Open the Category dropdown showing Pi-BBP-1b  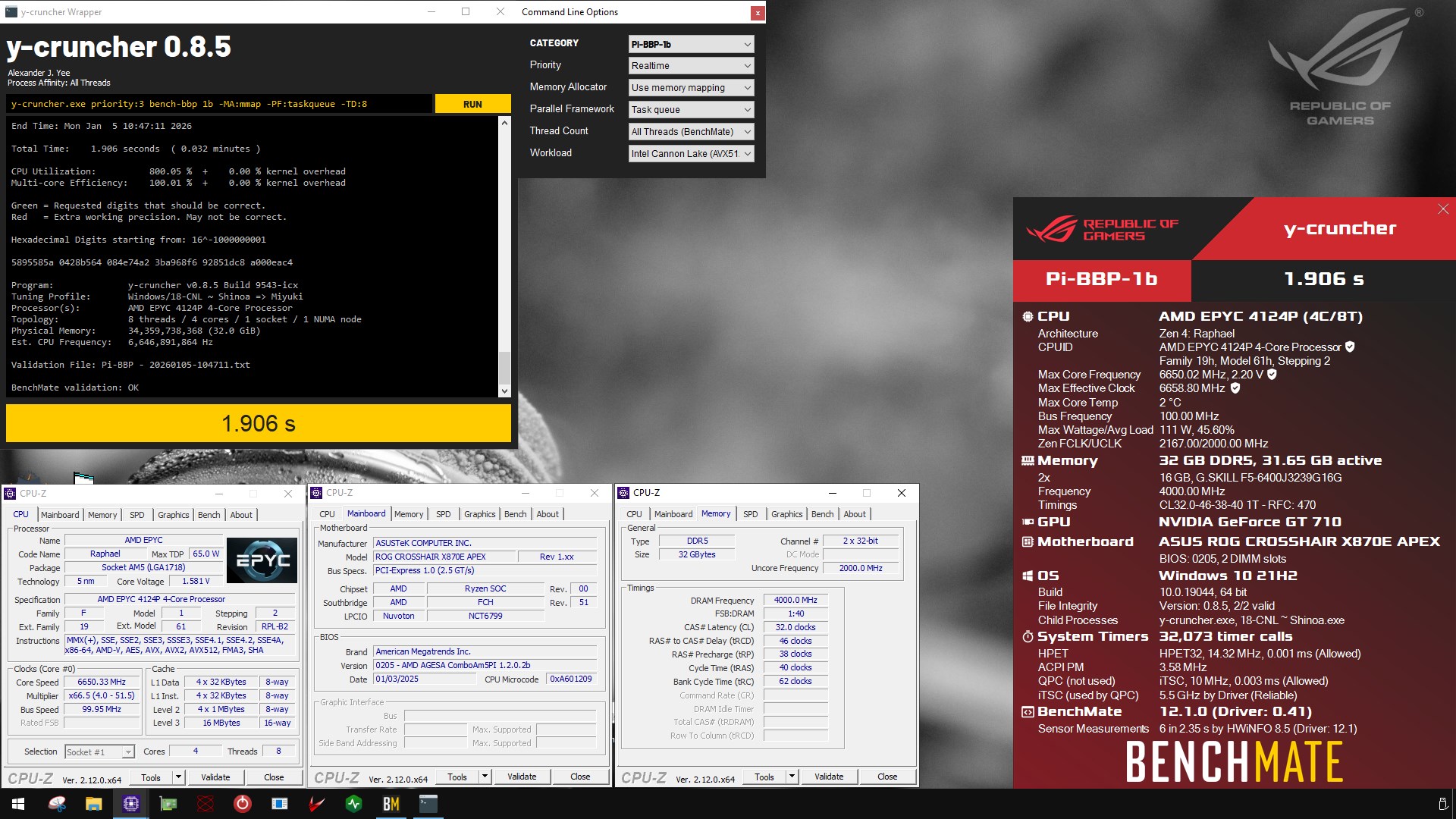(x=691, y=45)
